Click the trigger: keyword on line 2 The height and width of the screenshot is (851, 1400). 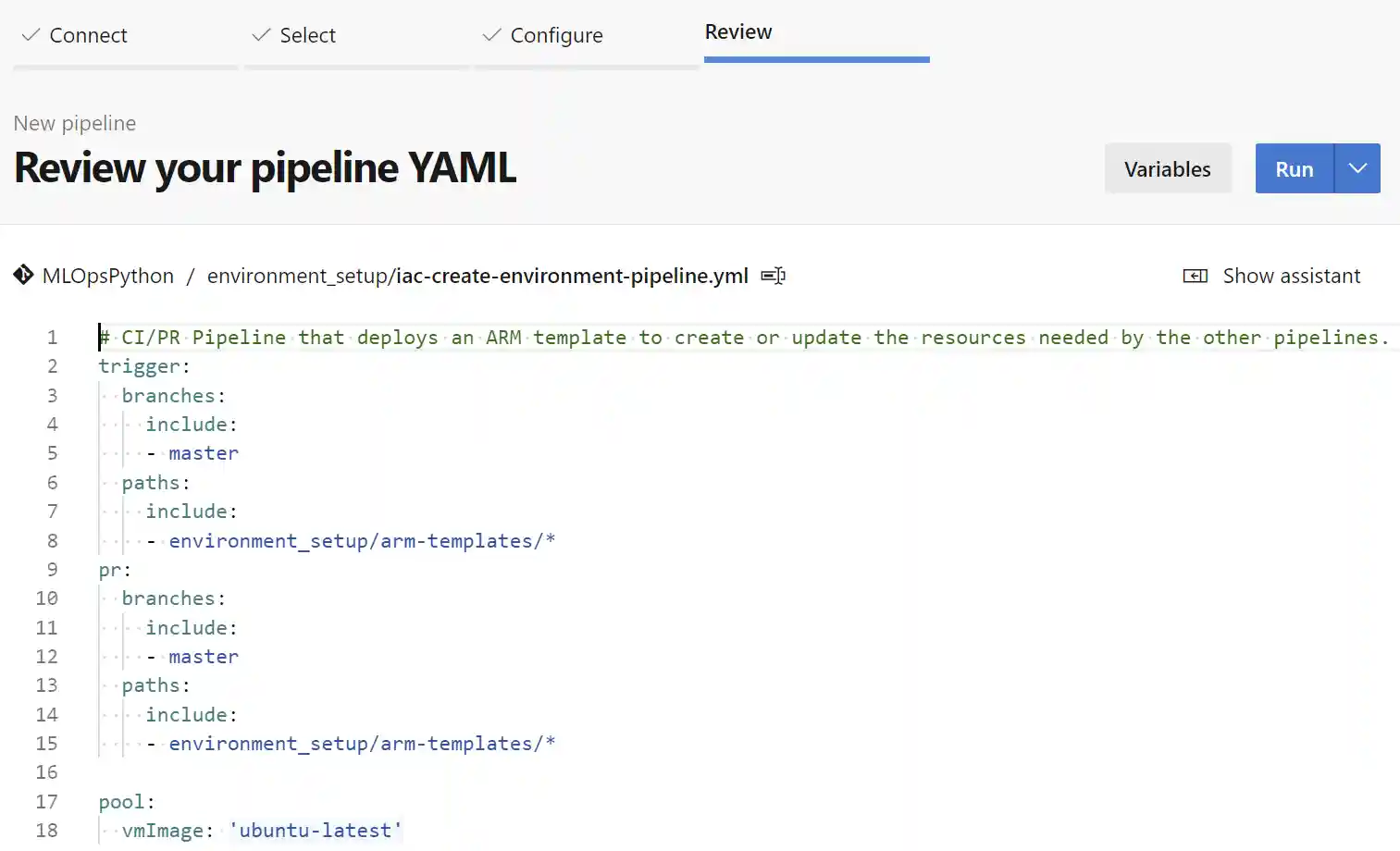point(143,366)
